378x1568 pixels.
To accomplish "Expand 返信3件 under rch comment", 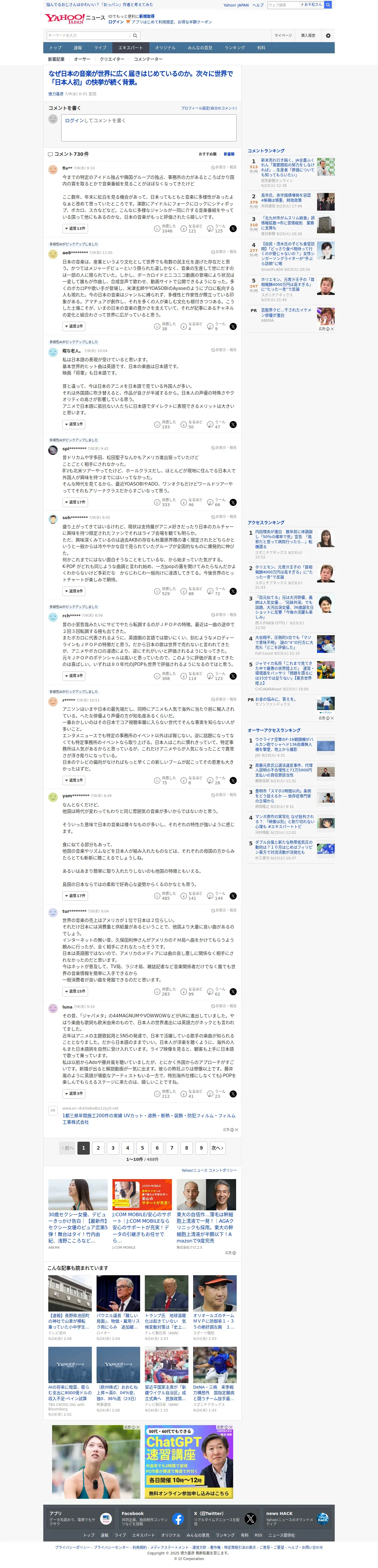I will tap(74, 676).
